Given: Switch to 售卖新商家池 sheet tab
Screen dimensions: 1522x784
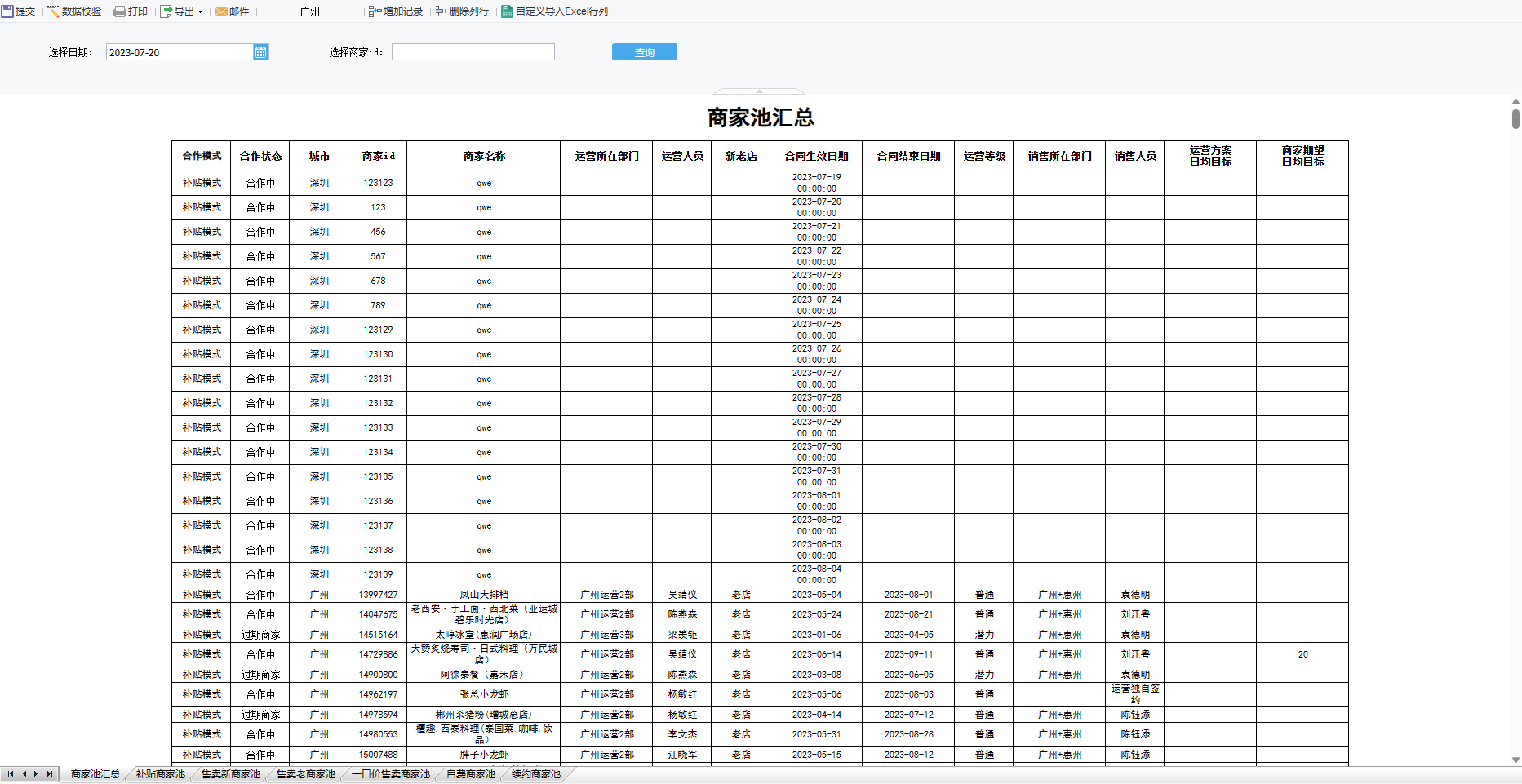Looking at the screenshot, I should pos(230,774).
